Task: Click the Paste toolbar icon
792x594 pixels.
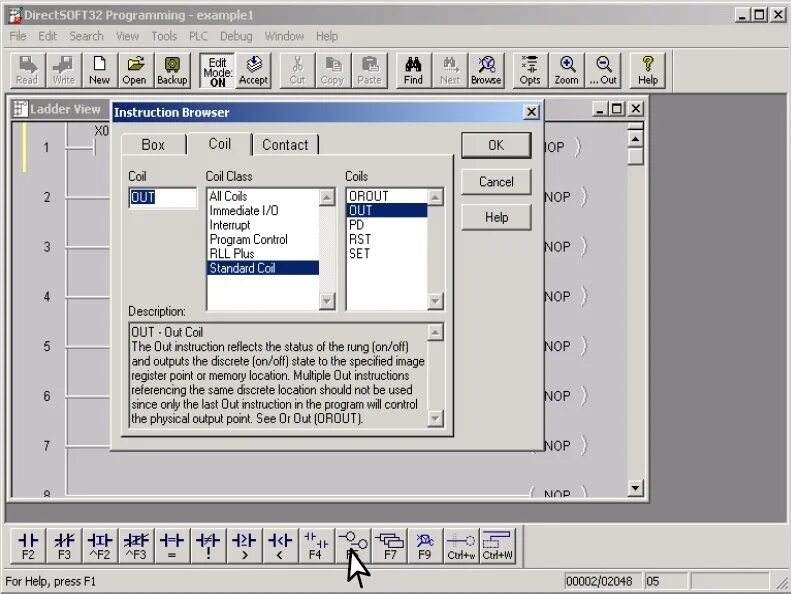Action: pos(369,71)
